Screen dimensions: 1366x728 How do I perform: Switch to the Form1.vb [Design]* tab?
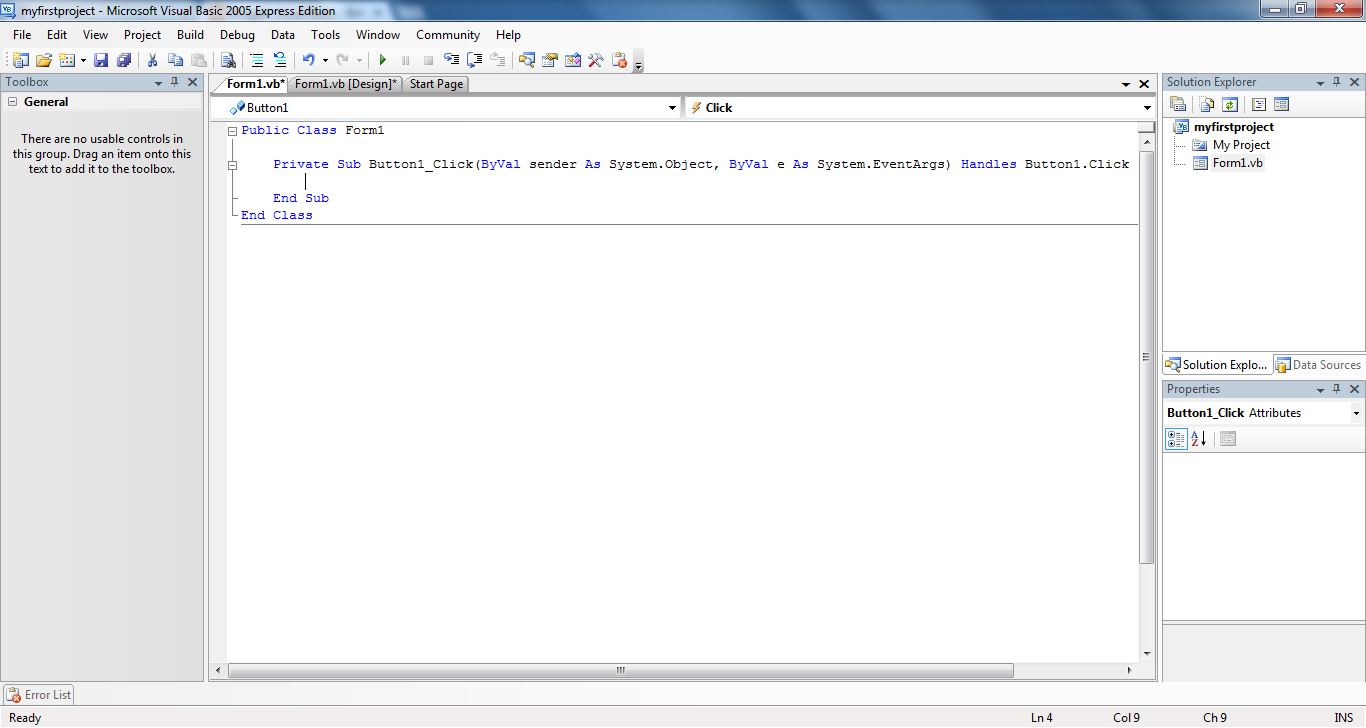346,84
